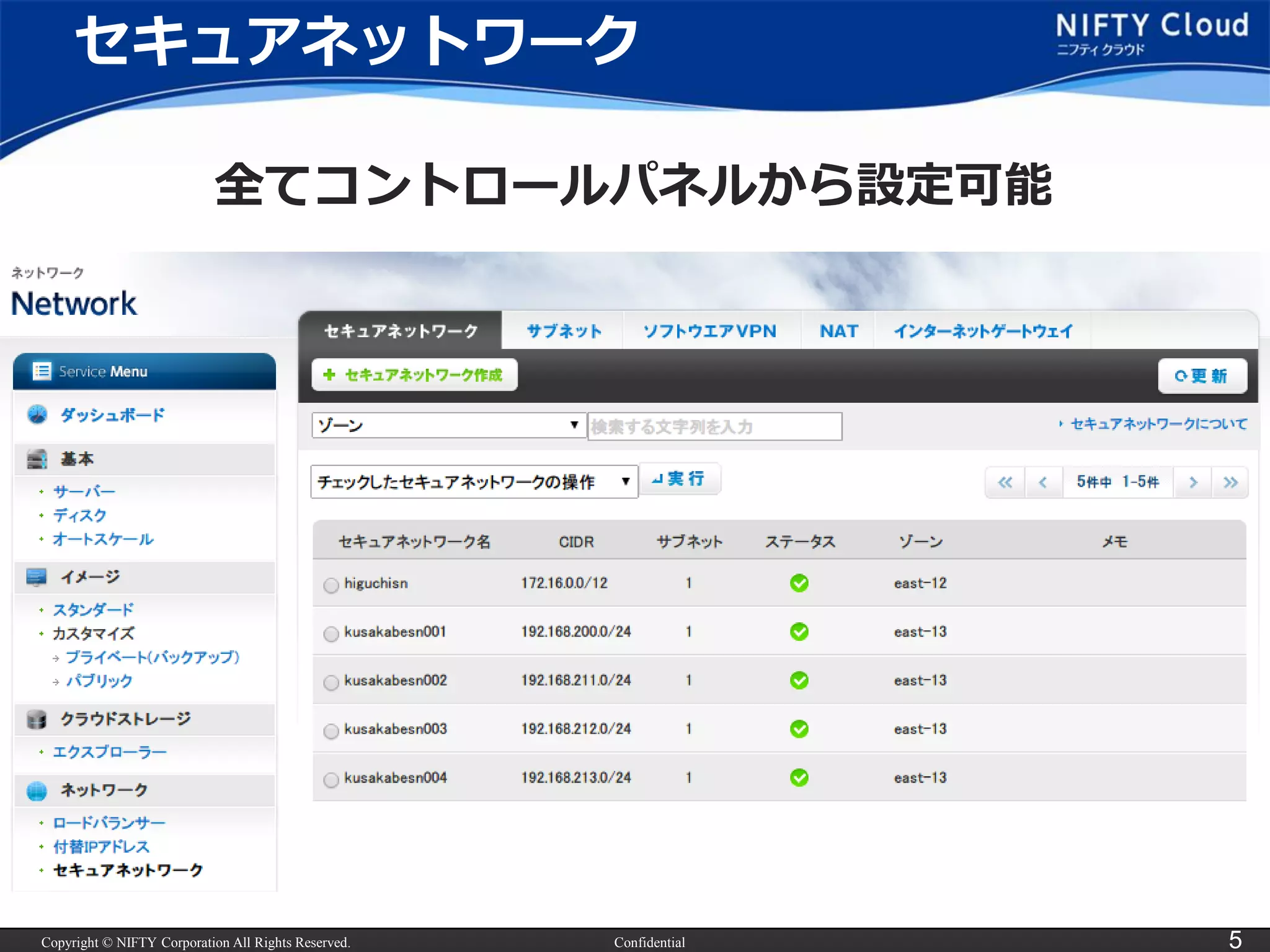Go to first page with double-left arrow
Screen dimensions: 1270x952
(x=1005, y=482)
